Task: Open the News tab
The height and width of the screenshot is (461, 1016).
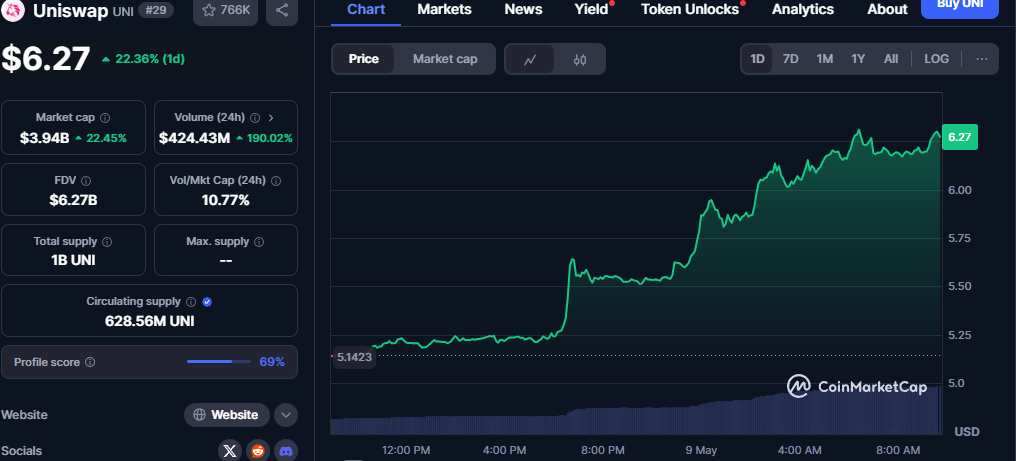Action: [523, 9]
